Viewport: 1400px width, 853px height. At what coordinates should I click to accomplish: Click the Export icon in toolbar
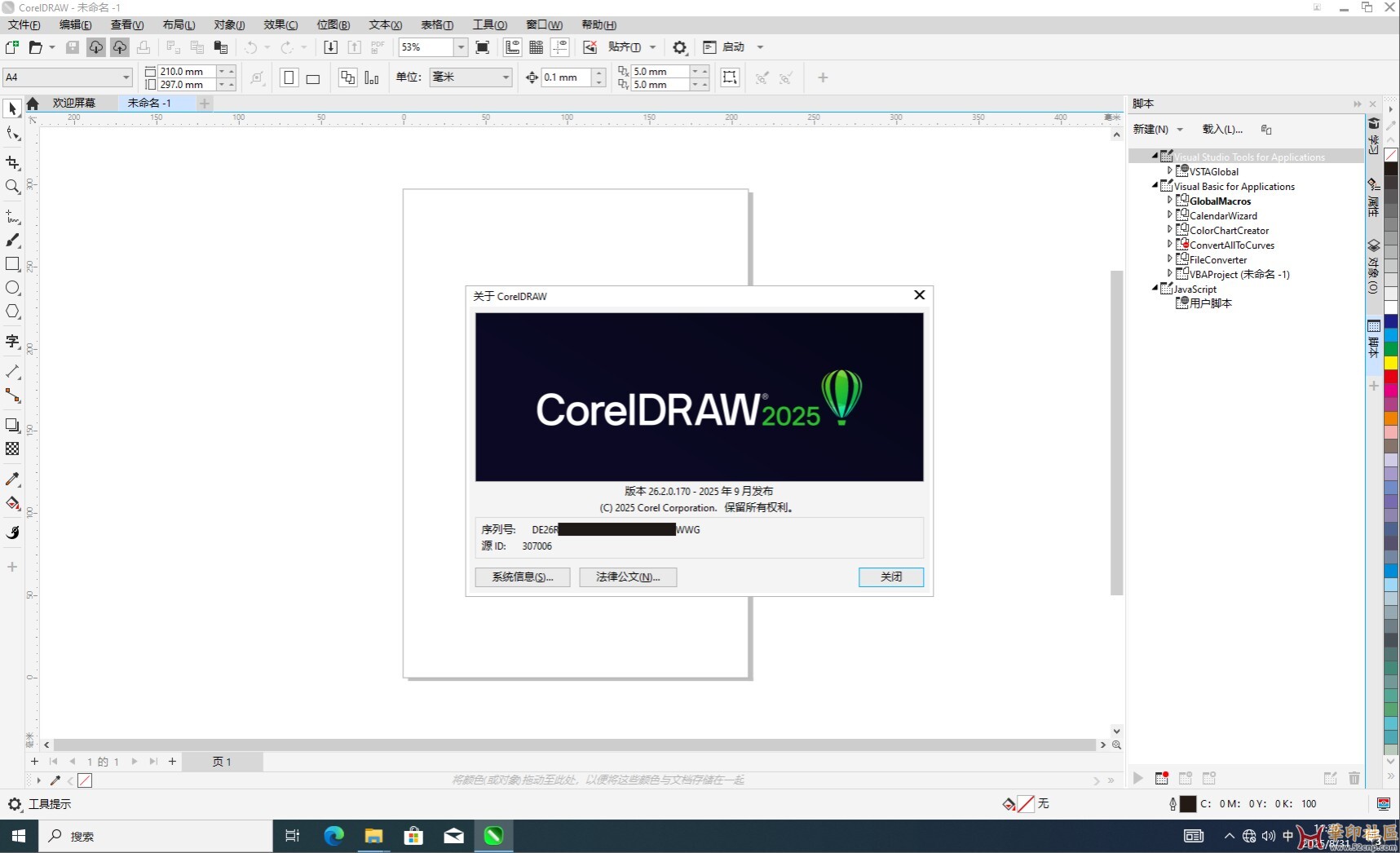tap(354, 47)
